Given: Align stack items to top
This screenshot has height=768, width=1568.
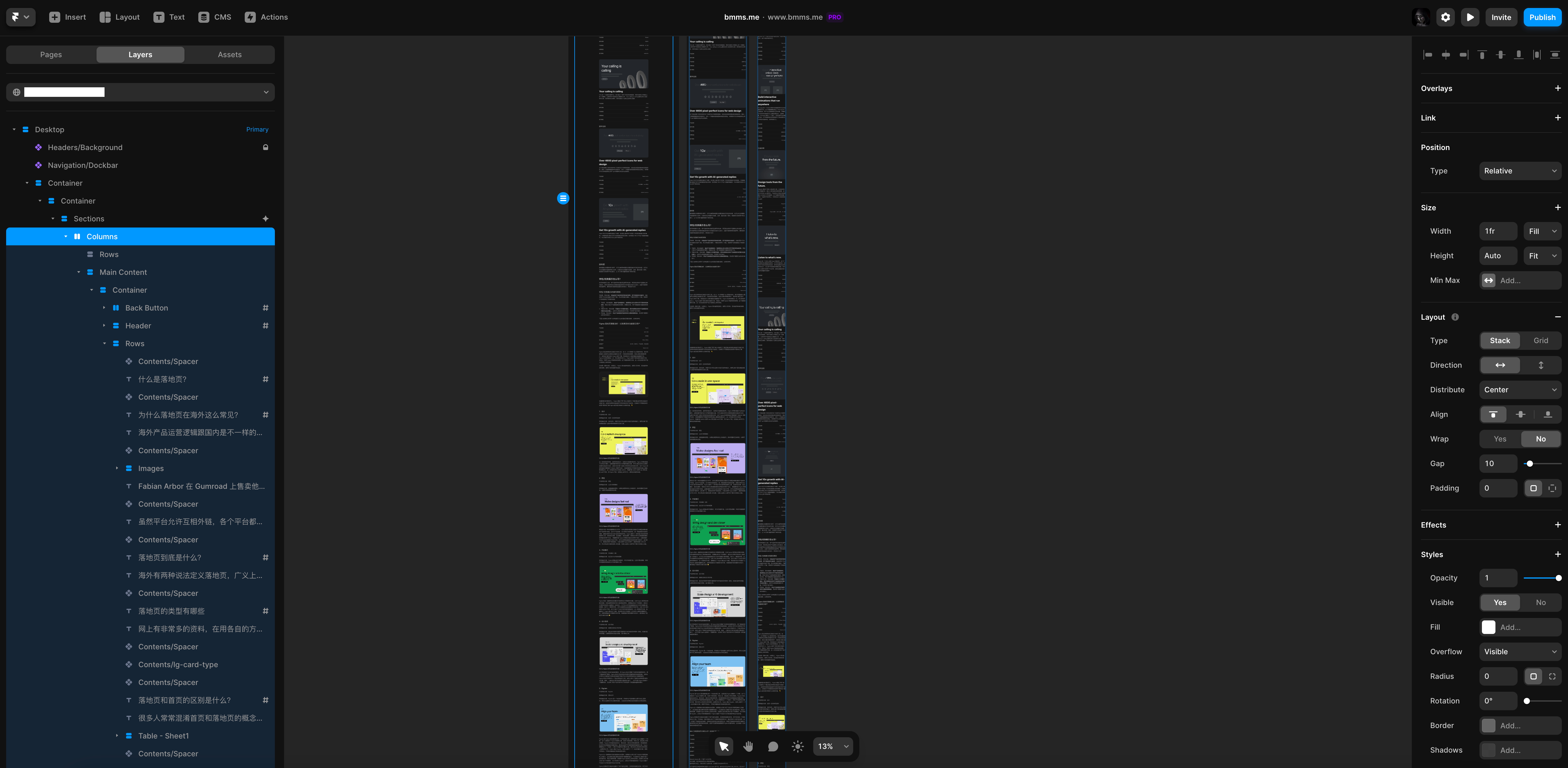Looking at the screenshot, I should tap(1493, 414).
